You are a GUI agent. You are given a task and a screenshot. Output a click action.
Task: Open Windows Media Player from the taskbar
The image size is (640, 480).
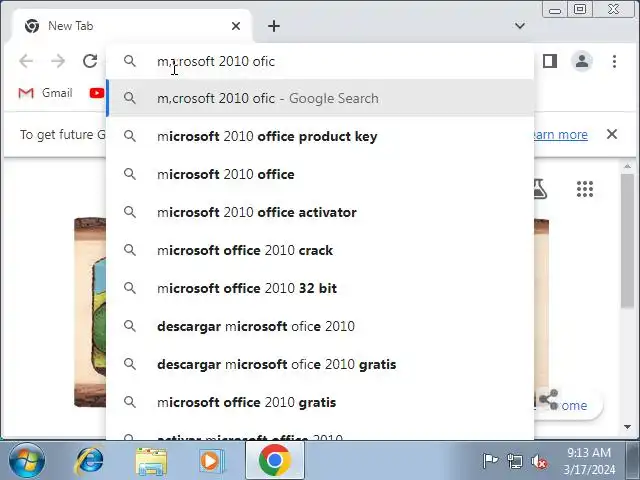pos(212,461)
